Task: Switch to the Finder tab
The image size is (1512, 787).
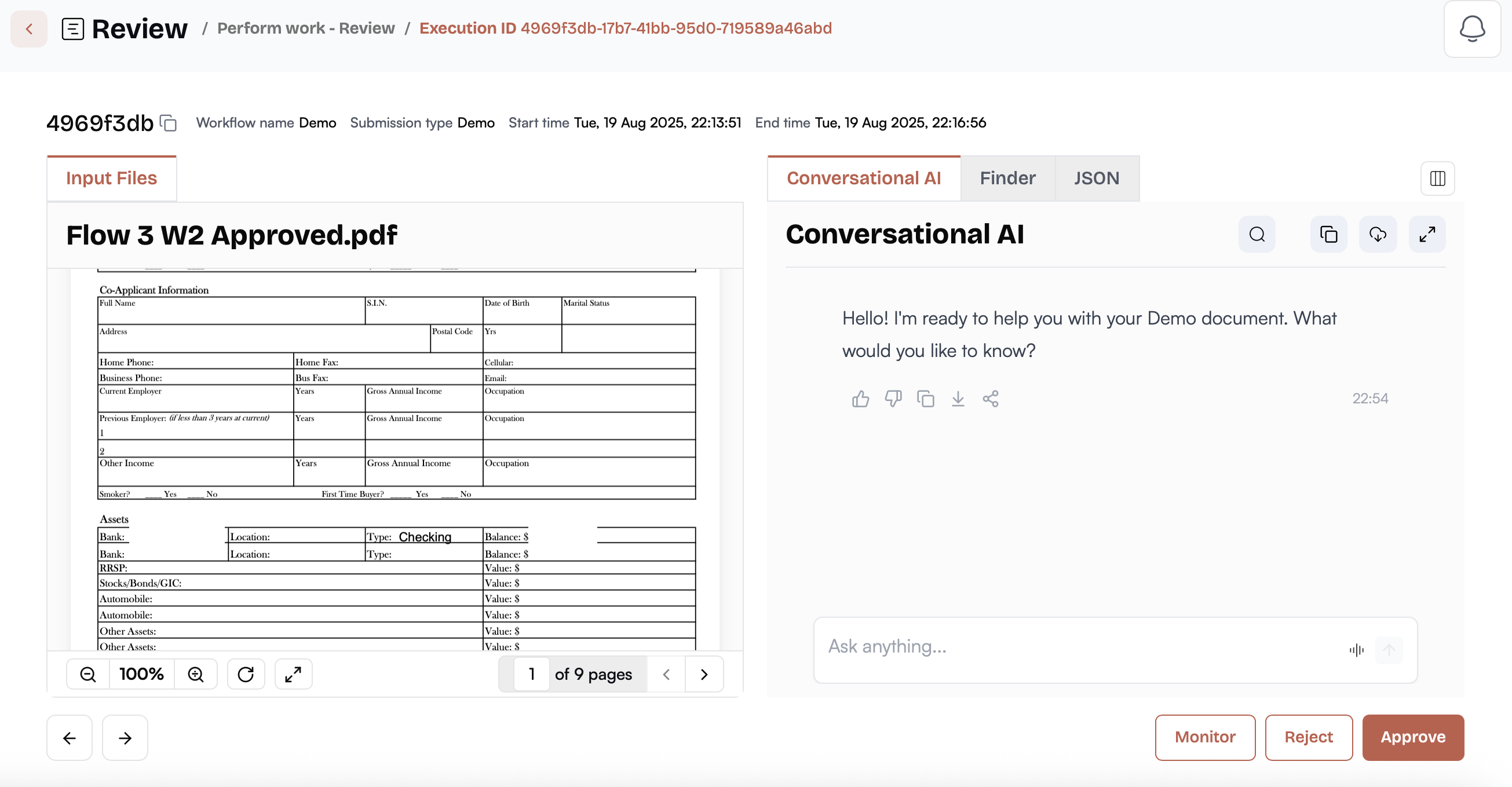Action: (x=1007, y=178)
